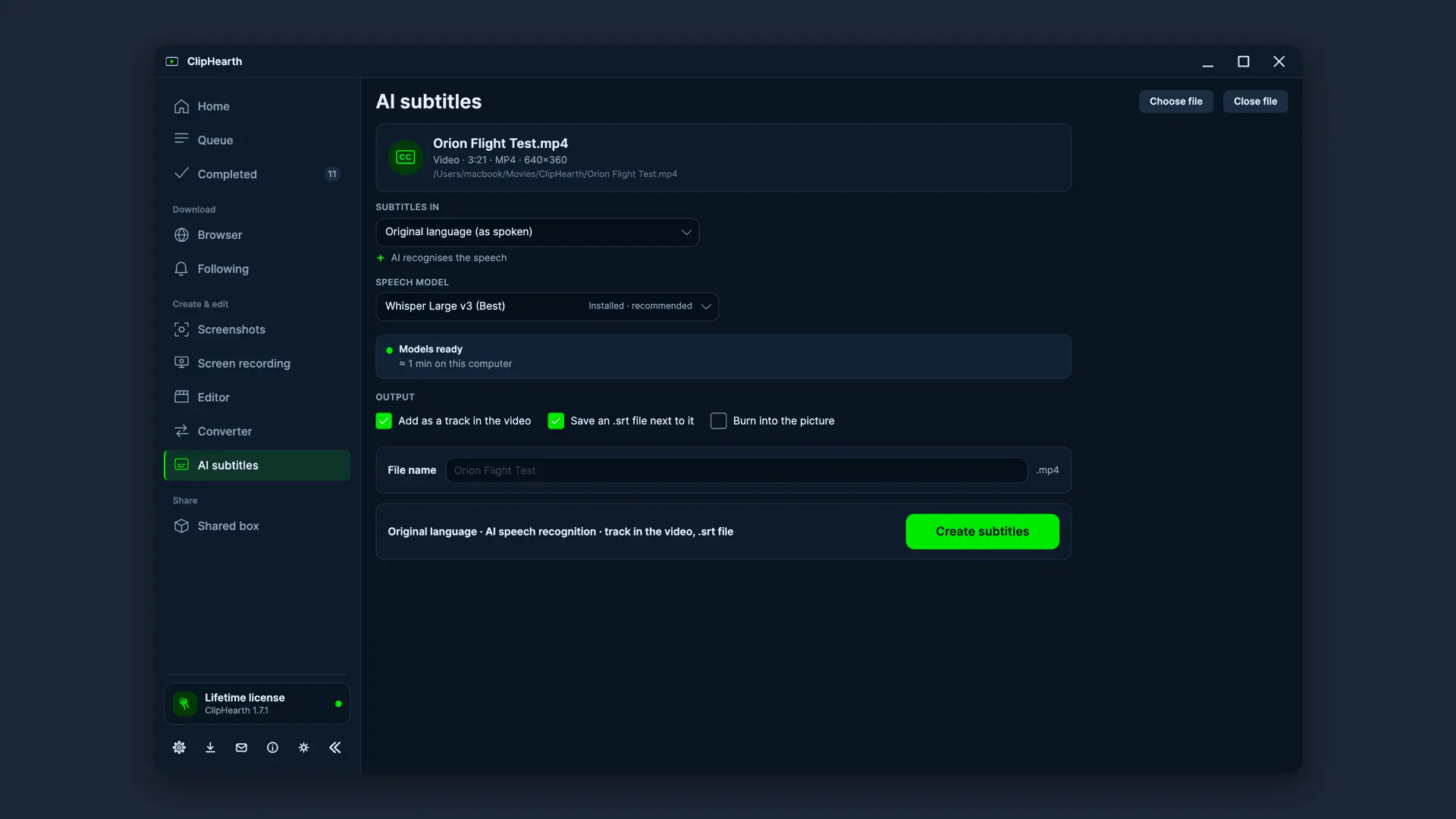Open the Shared box section
This screenshot has width=1456, height=819.
257,526
